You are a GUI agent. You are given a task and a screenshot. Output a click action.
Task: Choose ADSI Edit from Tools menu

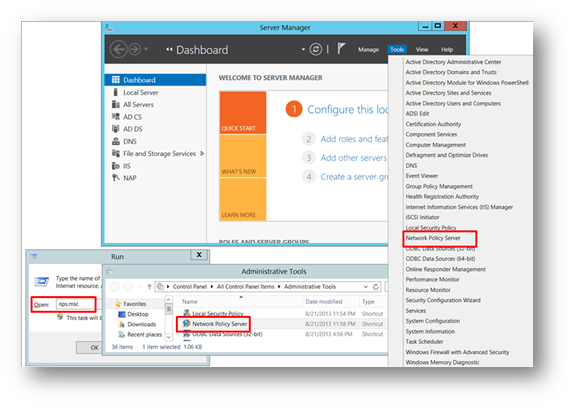click(x=417, y=114)
